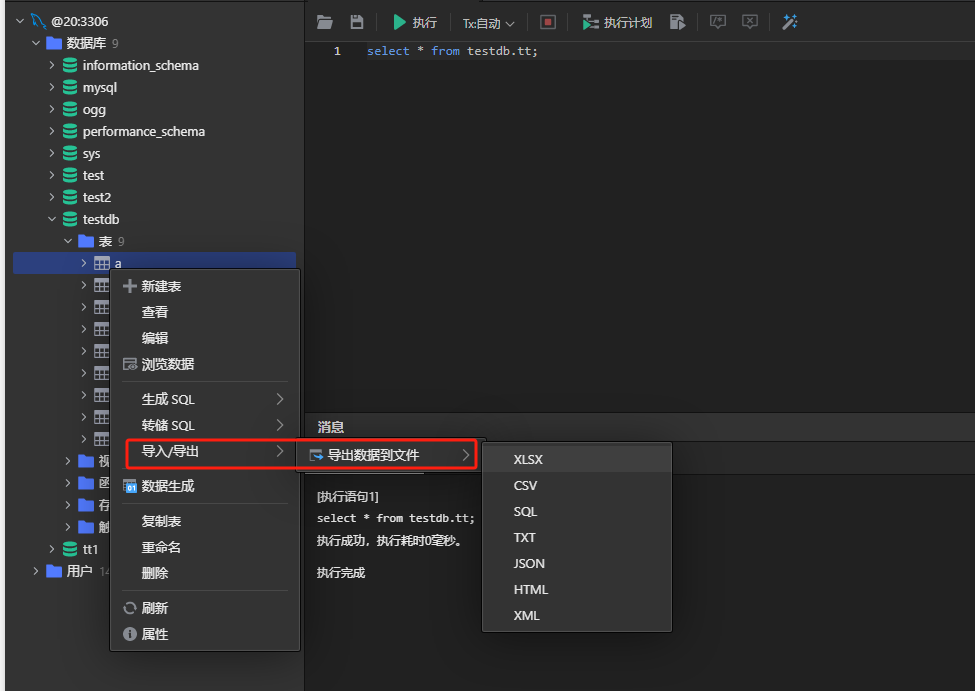Collapse the 数据库 folder
Screen dimensions: 975x691
click(36, 43)
